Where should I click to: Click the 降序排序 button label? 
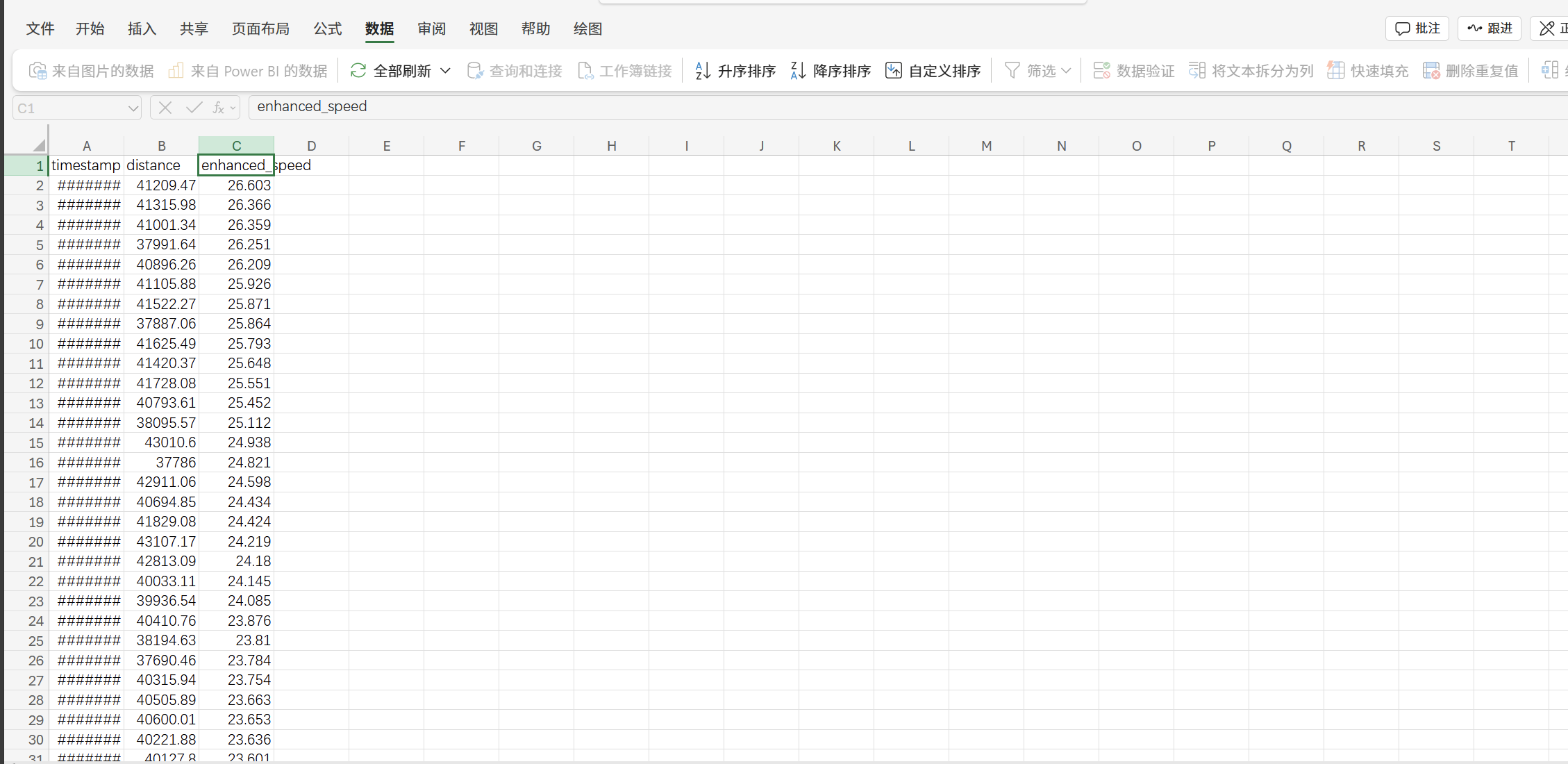click(x=842, y=72)
